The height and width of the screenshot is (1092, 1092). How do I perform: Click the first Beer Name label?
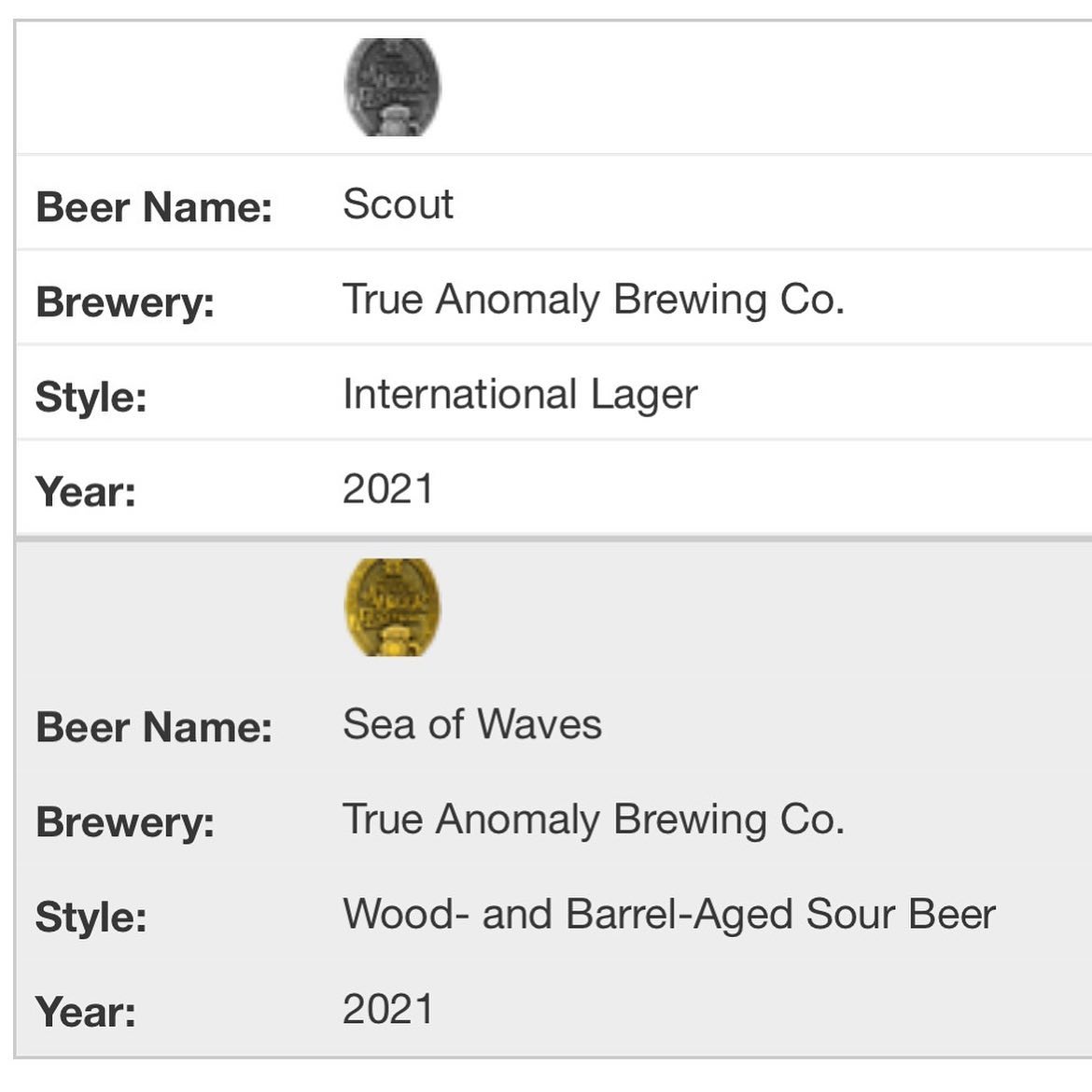[x=154, y=206]
